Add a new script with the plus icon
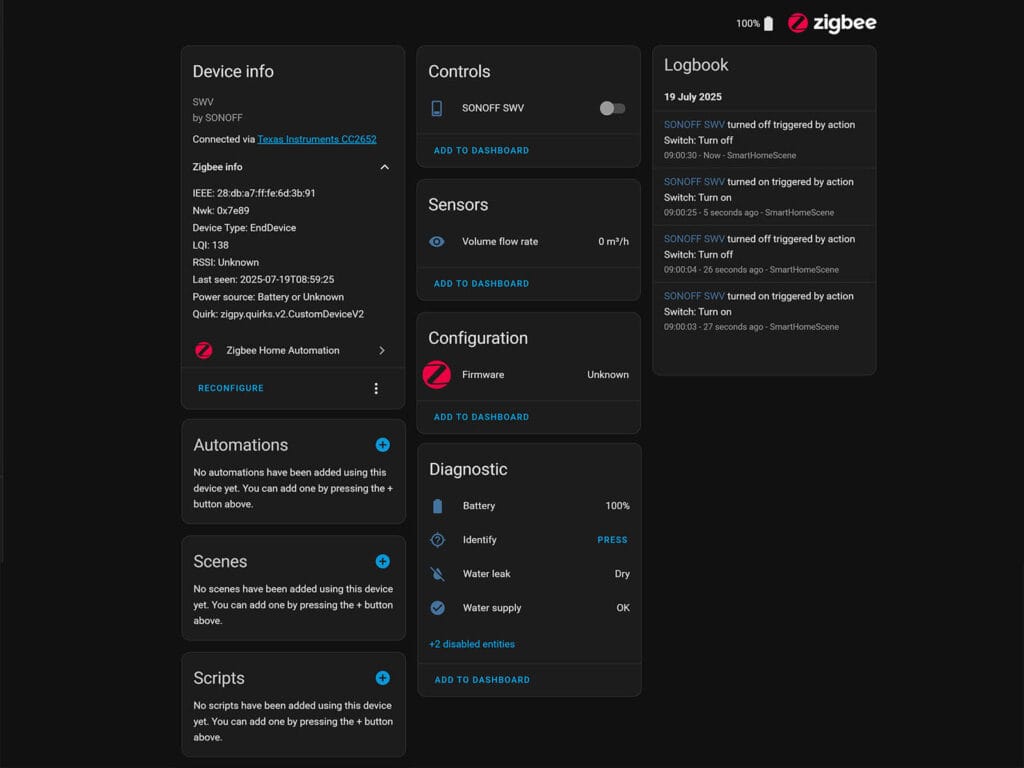The height and width of the screenshot is (768, 1024). 383,678
